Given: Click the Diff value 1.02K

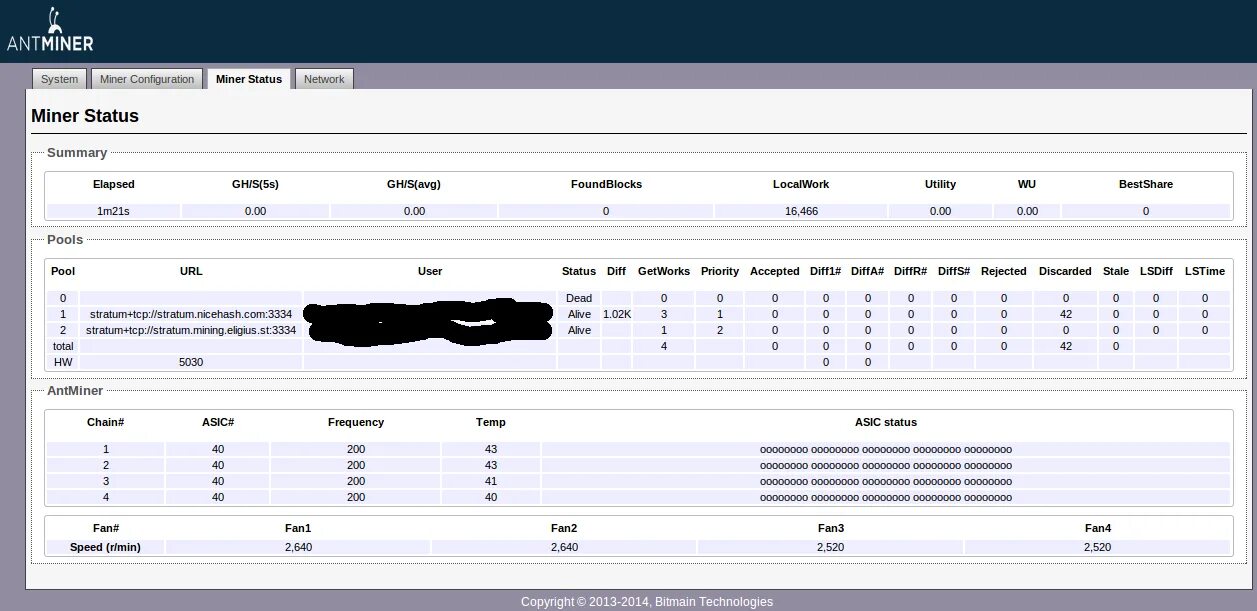Looking at the screenshot, I should [617, 314].
